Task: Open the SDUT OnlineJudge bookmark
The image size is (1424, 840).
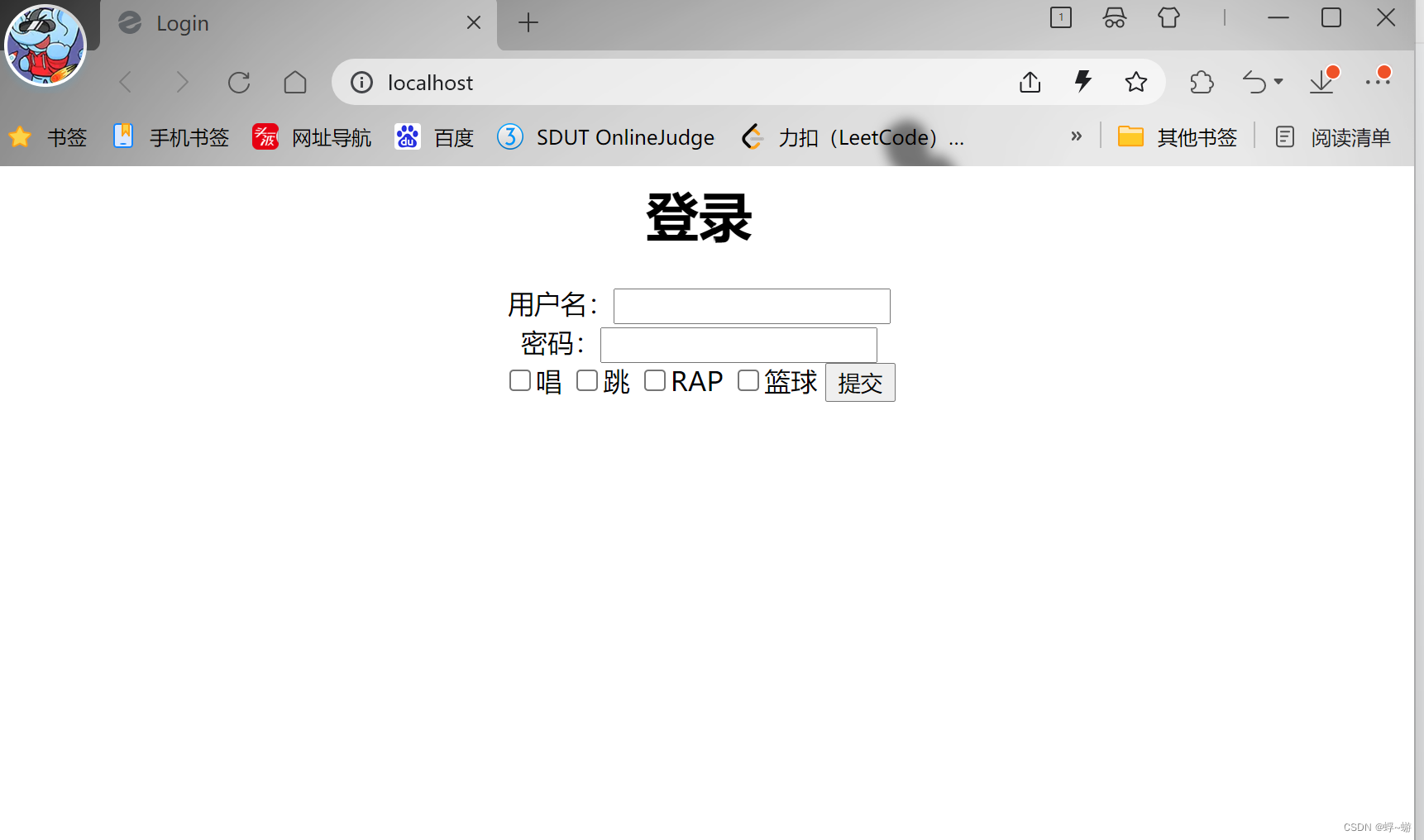Action: (x=606, y=137)
